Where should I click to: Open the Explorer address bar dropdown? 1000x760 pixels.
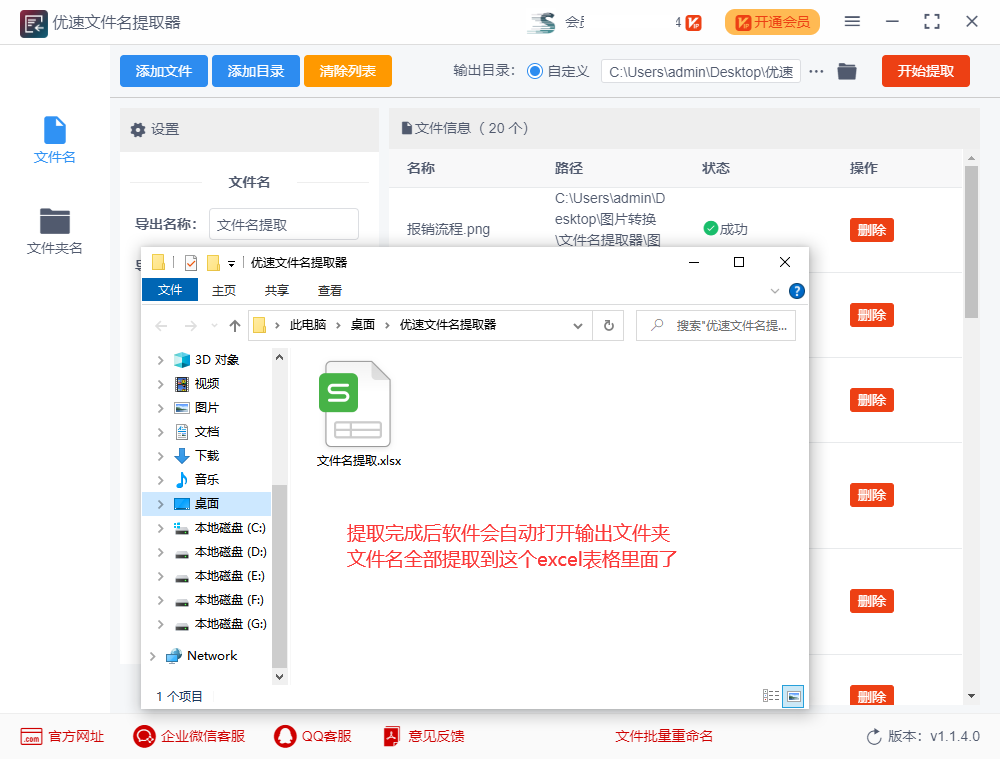point(577,325)
